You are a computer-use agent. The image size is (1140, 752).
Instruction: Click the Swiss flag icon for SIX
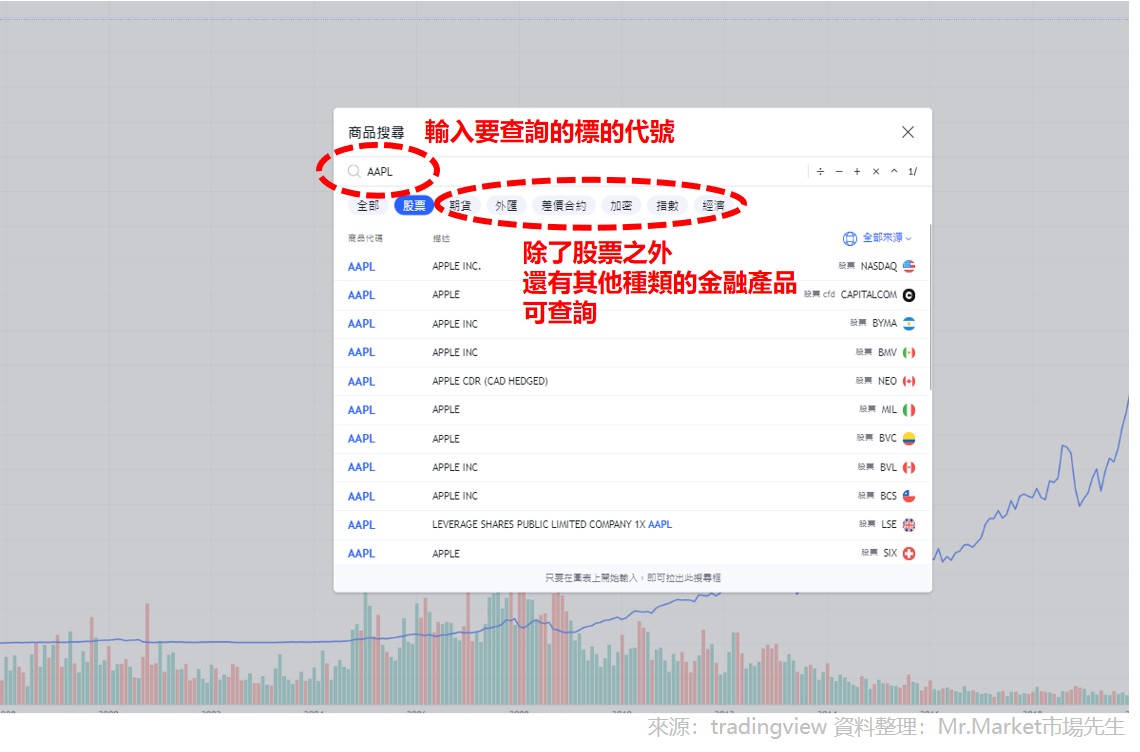tap(909, 553)
